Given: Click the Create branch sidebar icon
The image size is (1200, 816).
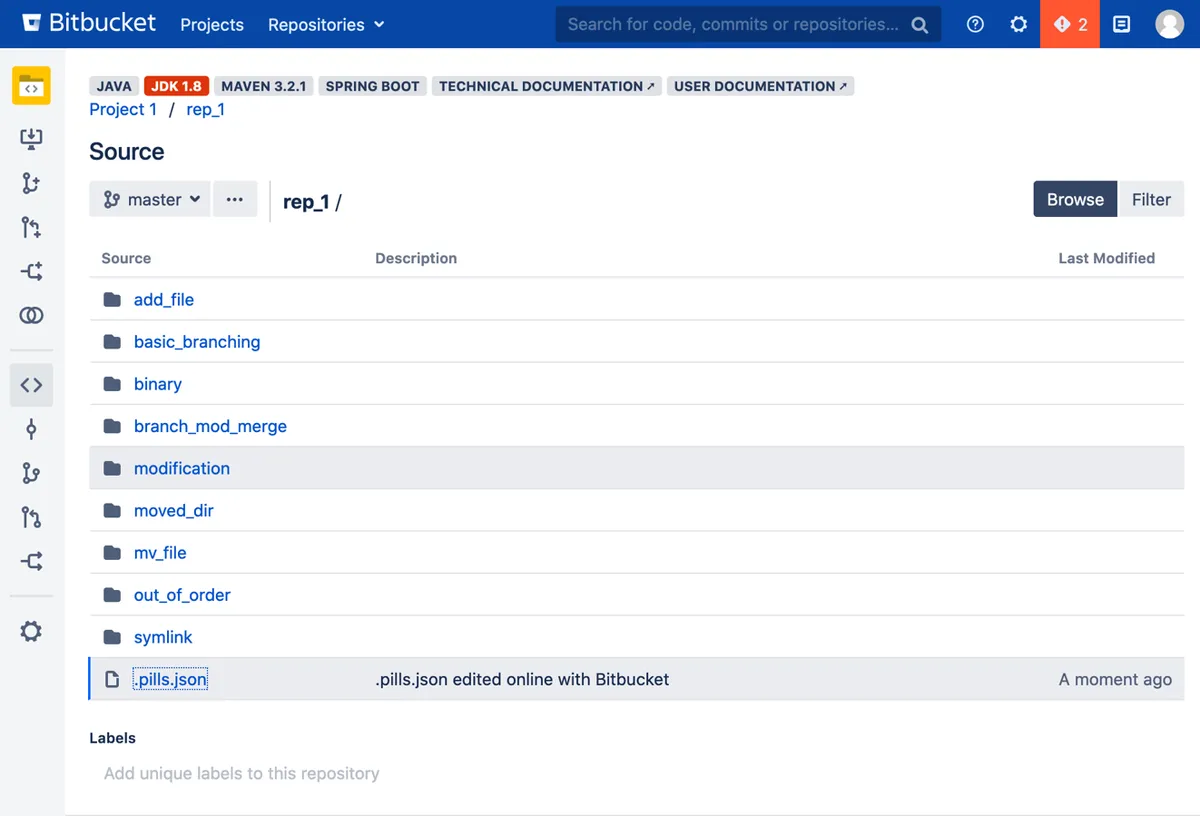Looking at the screenshot, I should point(31,183).
